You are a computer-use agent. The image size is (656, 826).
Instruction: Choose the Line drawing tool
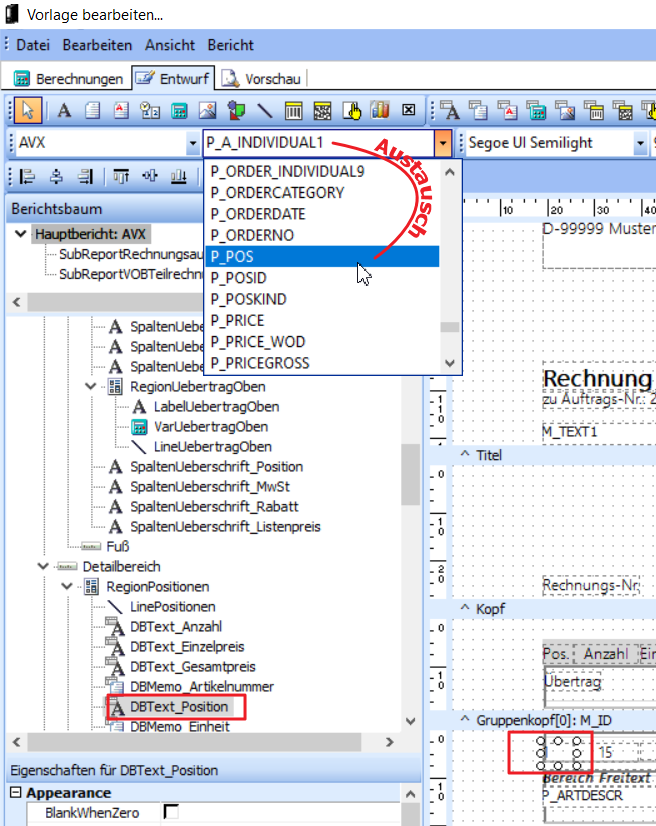click(265, 111)
